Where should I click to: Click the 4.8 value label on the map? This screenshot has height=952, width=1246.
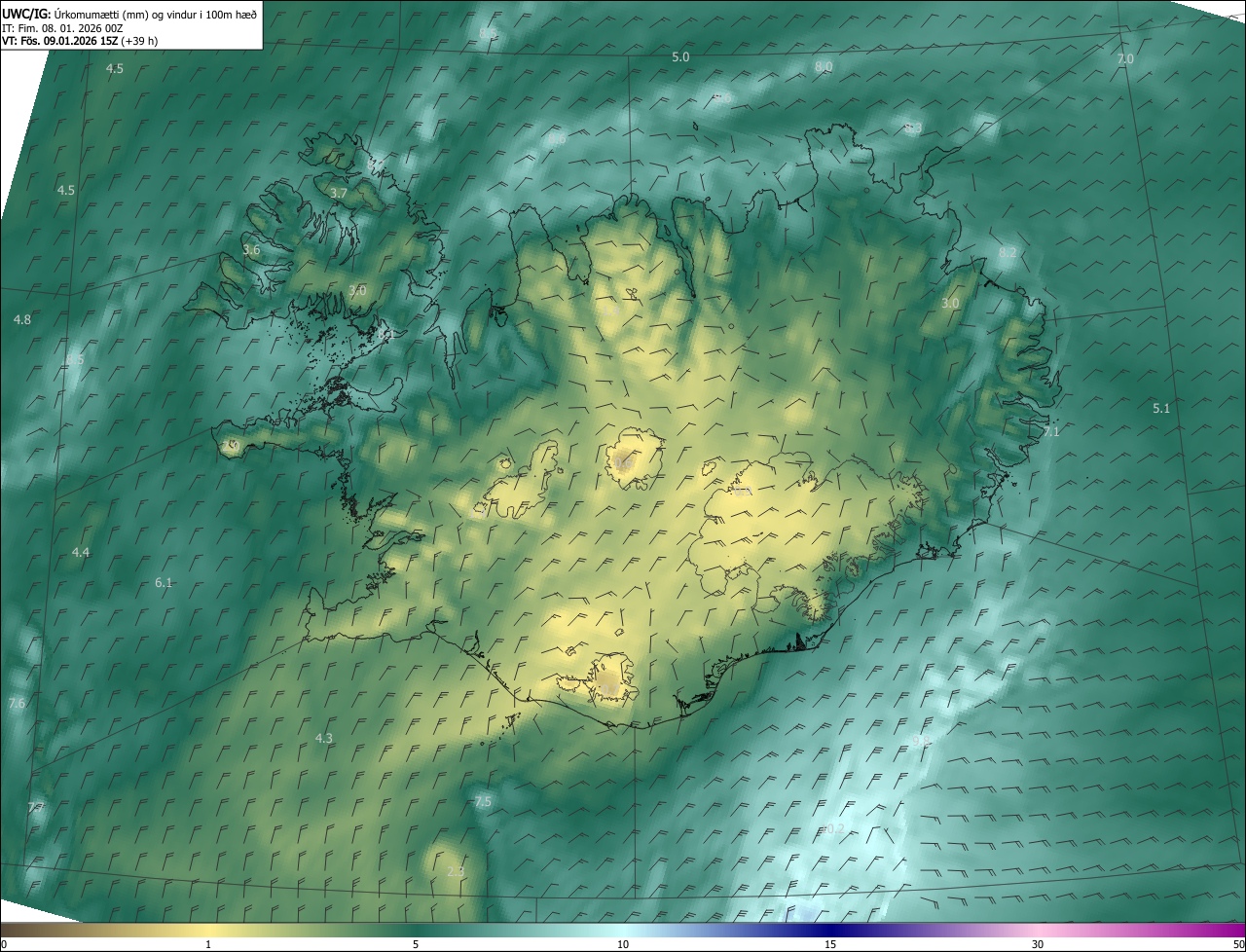pos(22,320)
